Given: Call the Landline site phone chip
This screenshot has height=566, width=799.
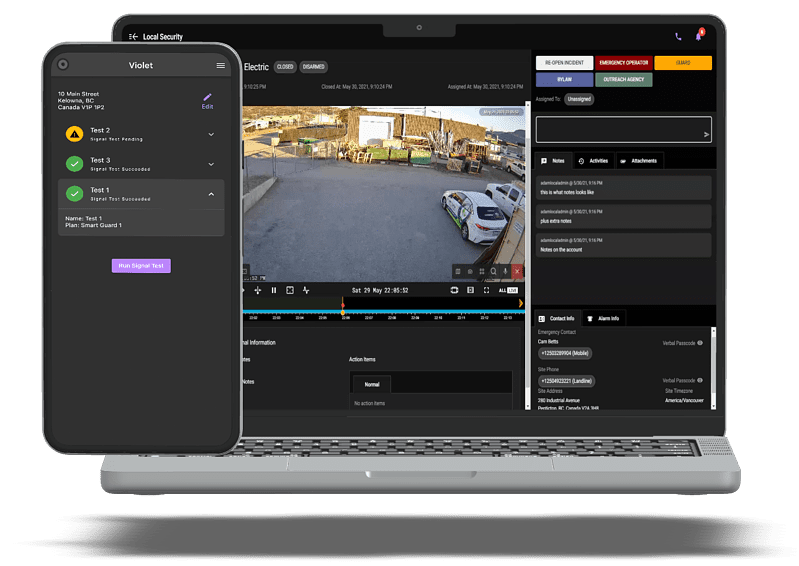Looking at the screenshot, I should coord(567,381).
